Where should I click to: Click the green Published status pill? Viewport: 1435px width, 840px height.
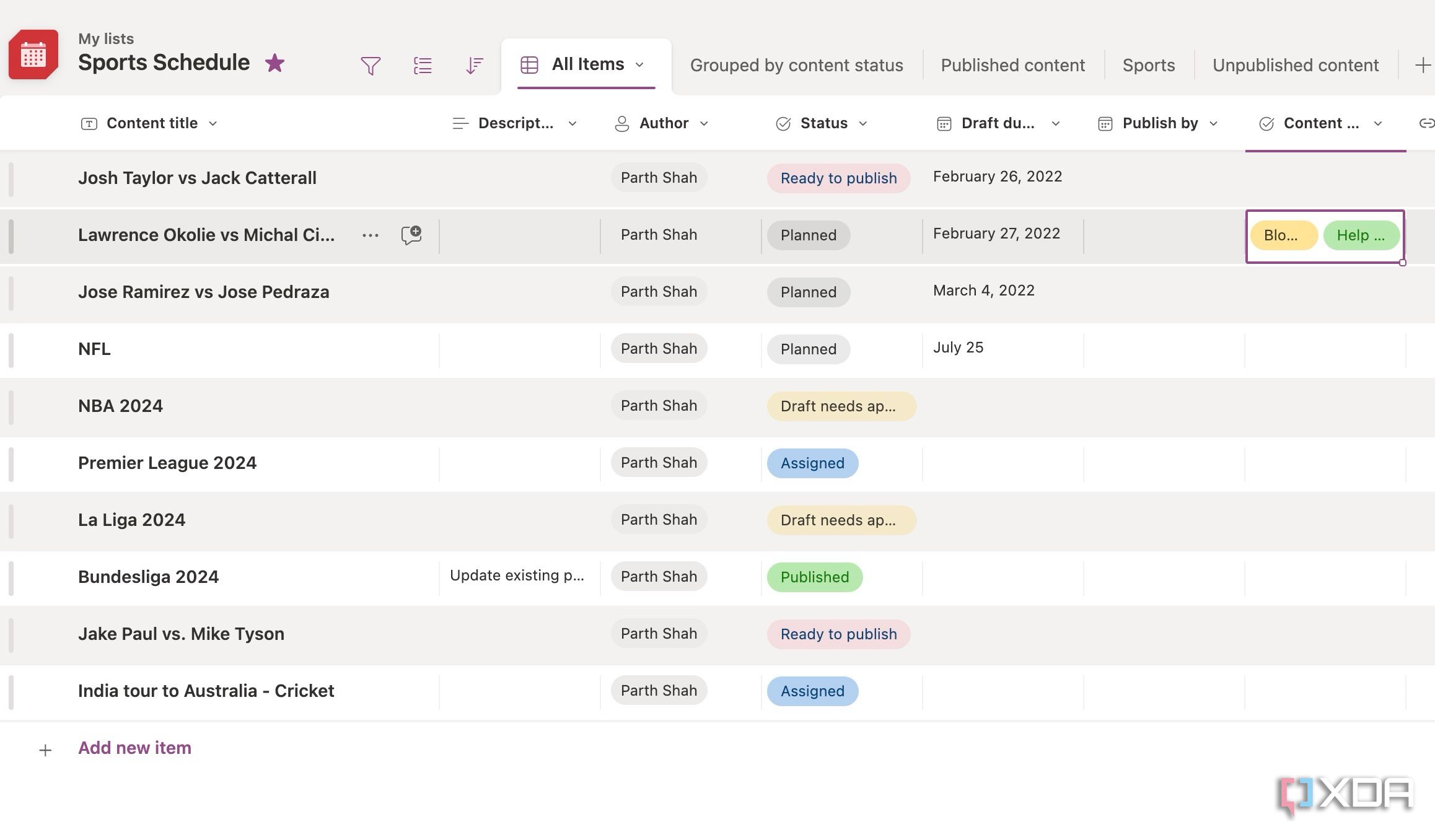tap(814, 577)
